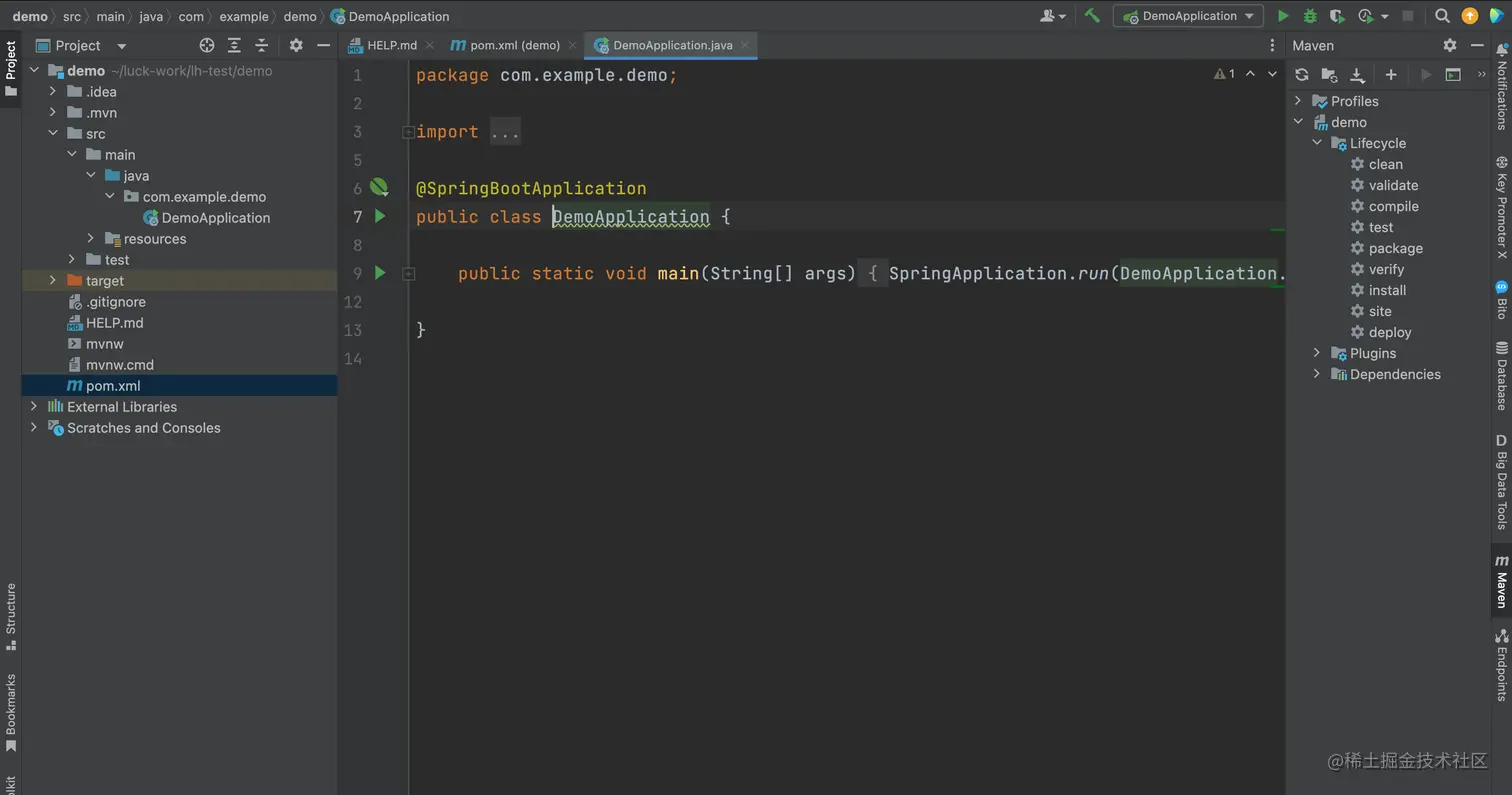Collapse the src folder

[x=53, y=133]
